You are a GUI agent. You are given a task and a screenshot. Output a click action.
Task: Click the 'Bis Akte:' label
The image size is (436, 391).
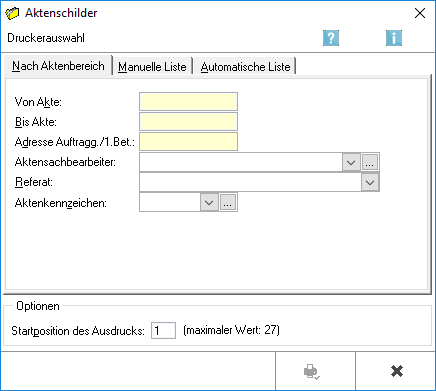36,122
